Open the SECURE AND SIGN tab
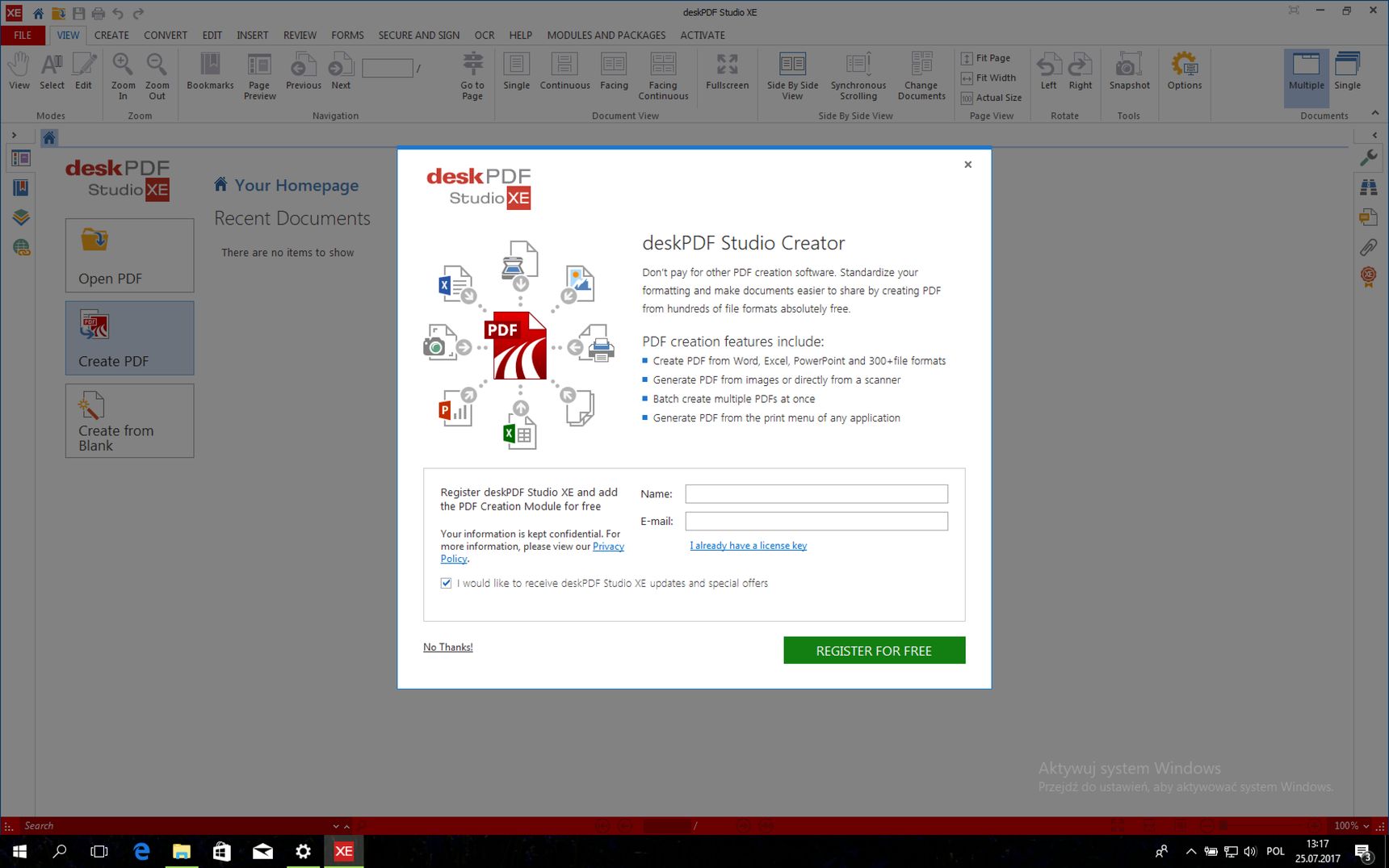This screenshot has width=1389, height=868. pyautogui.click(x=418, y=35)
